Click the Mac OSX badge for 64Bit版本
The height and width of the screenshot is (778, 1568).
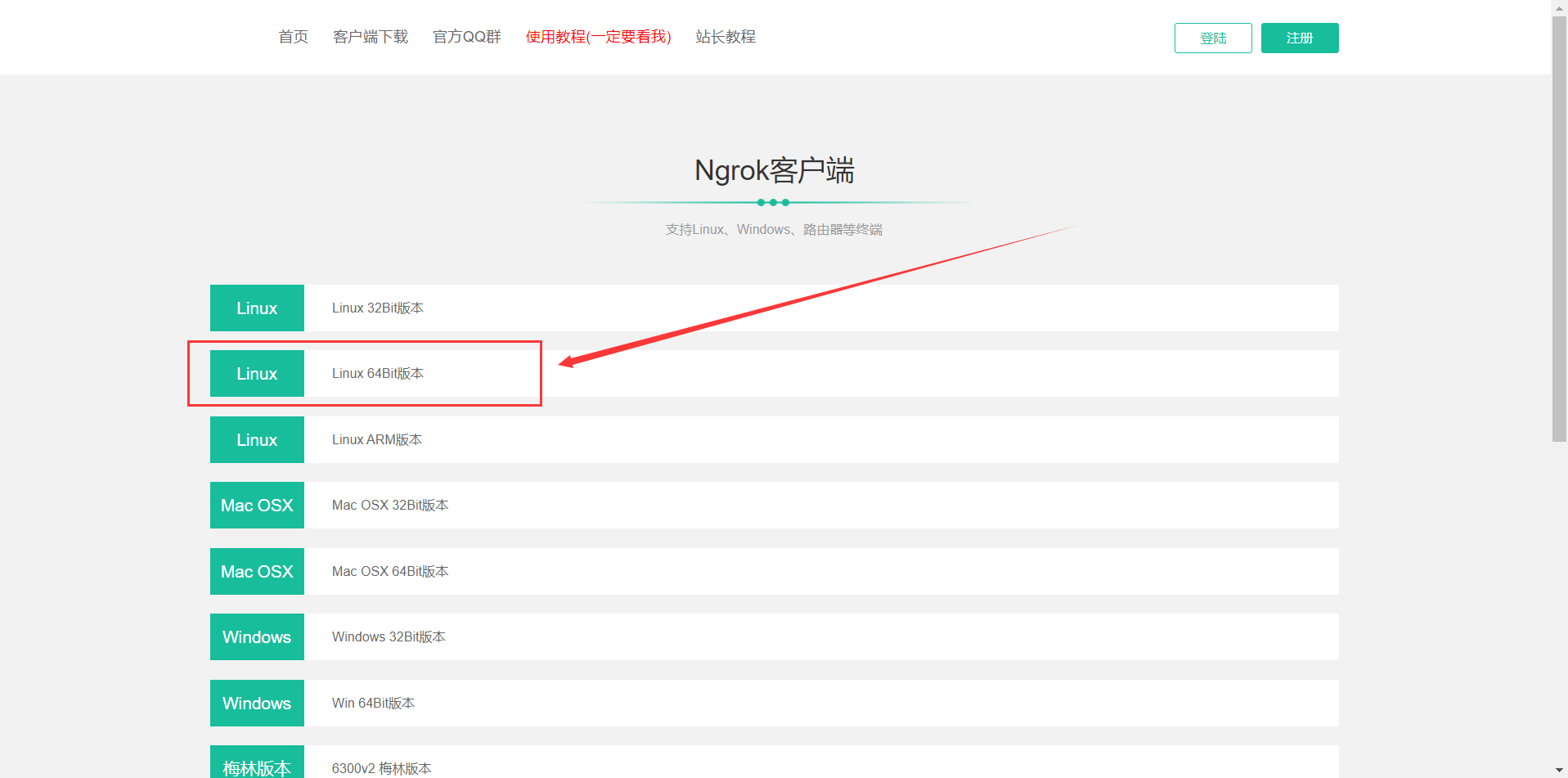click(x=257, y=571)
